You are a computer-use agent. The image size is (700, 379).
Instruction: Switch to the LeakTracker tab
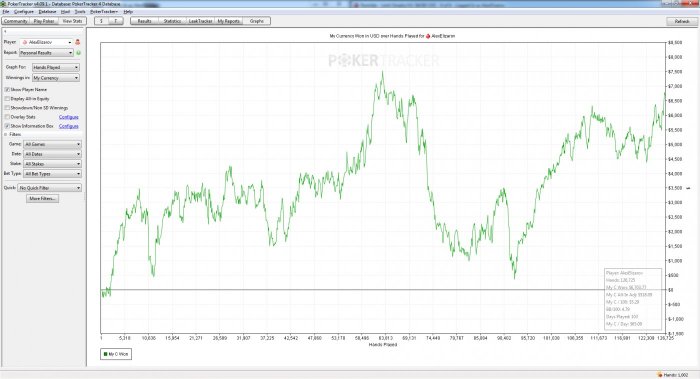[x=200, y=21]
